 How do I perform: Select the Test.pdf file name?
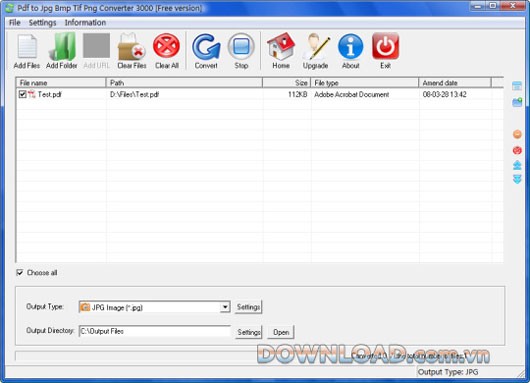(49, 94)
